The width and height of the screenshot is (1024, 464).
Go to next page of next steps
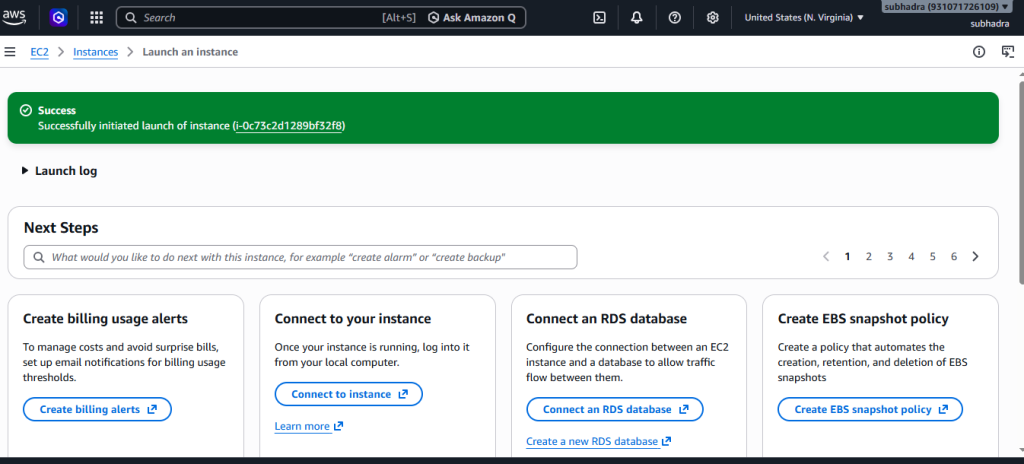976,256
